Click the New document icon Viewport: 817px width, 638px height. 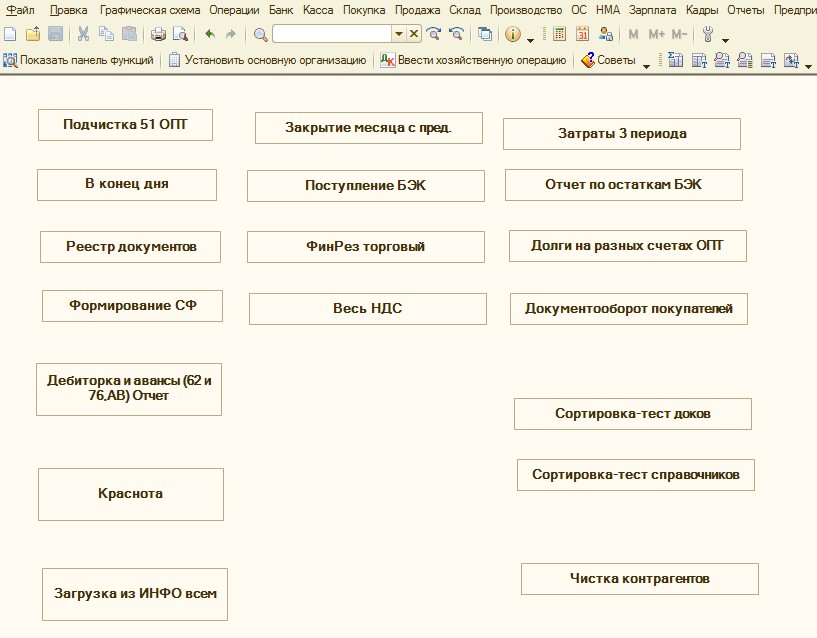[10, 34]
